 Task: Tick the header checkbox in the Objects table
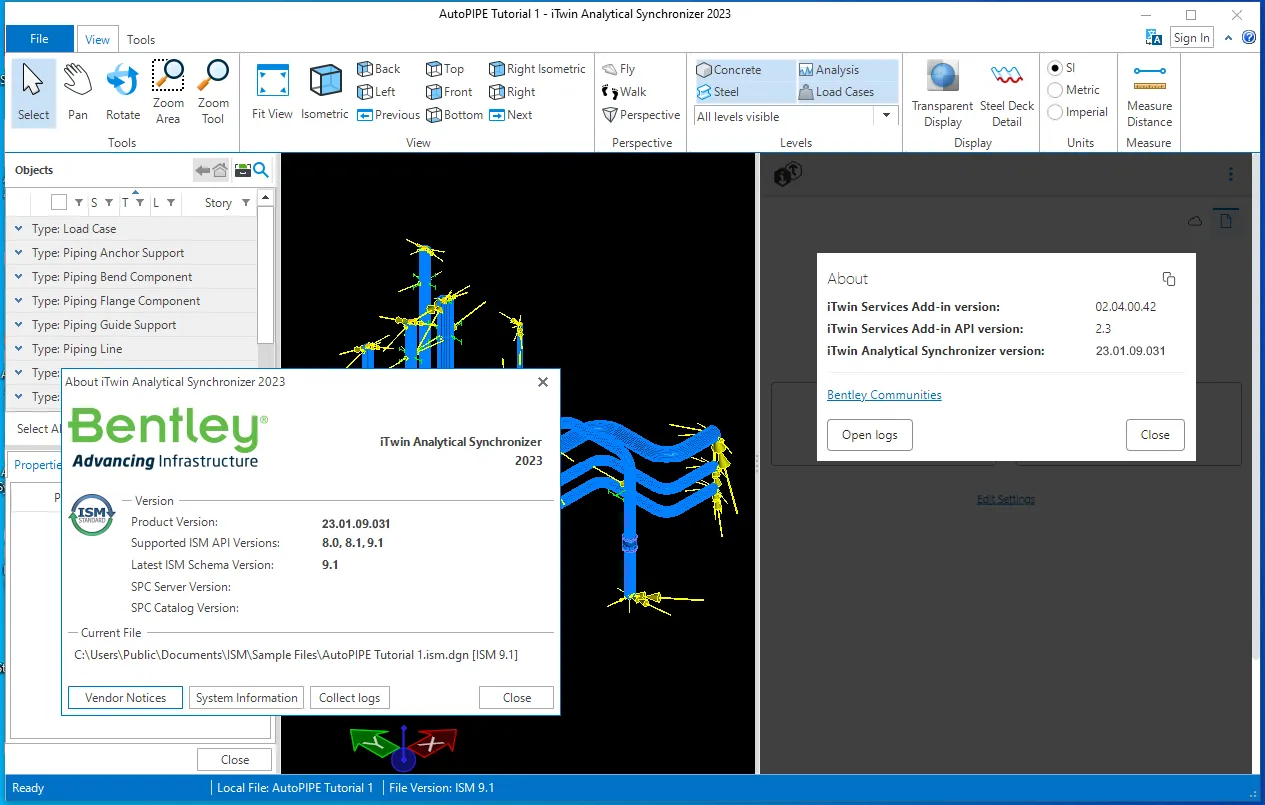click(x=59, y=202)
